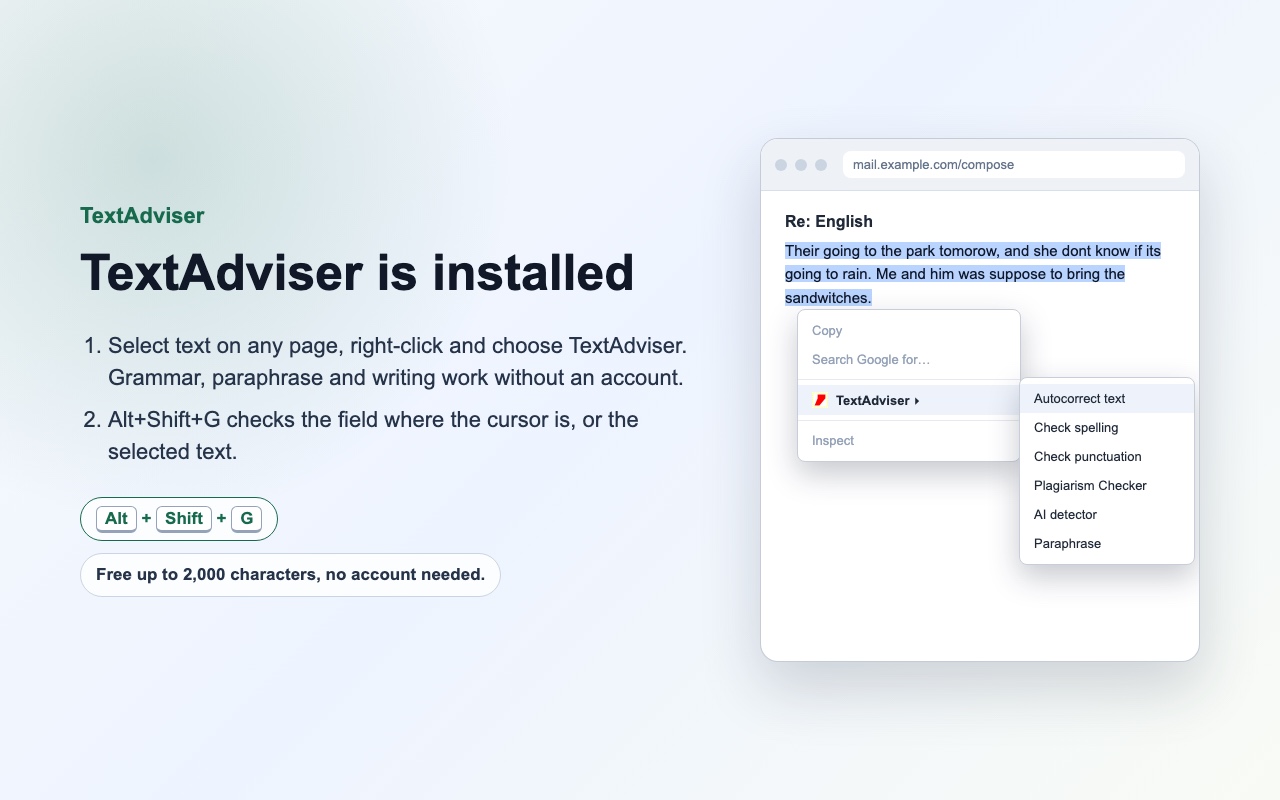Click the mail.example.com/compose address bar
This screenshot has width=1280, height=800.
pyautogui.click(x=1013, y=164)
